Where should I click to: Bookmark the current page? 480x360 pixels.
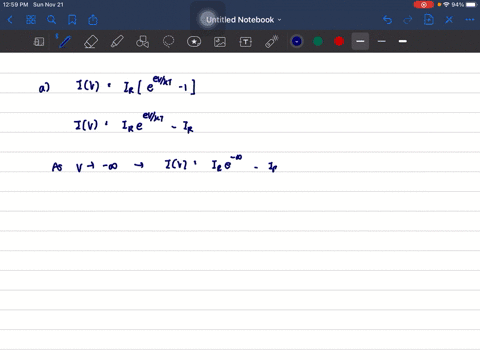[x=72, y=20]
